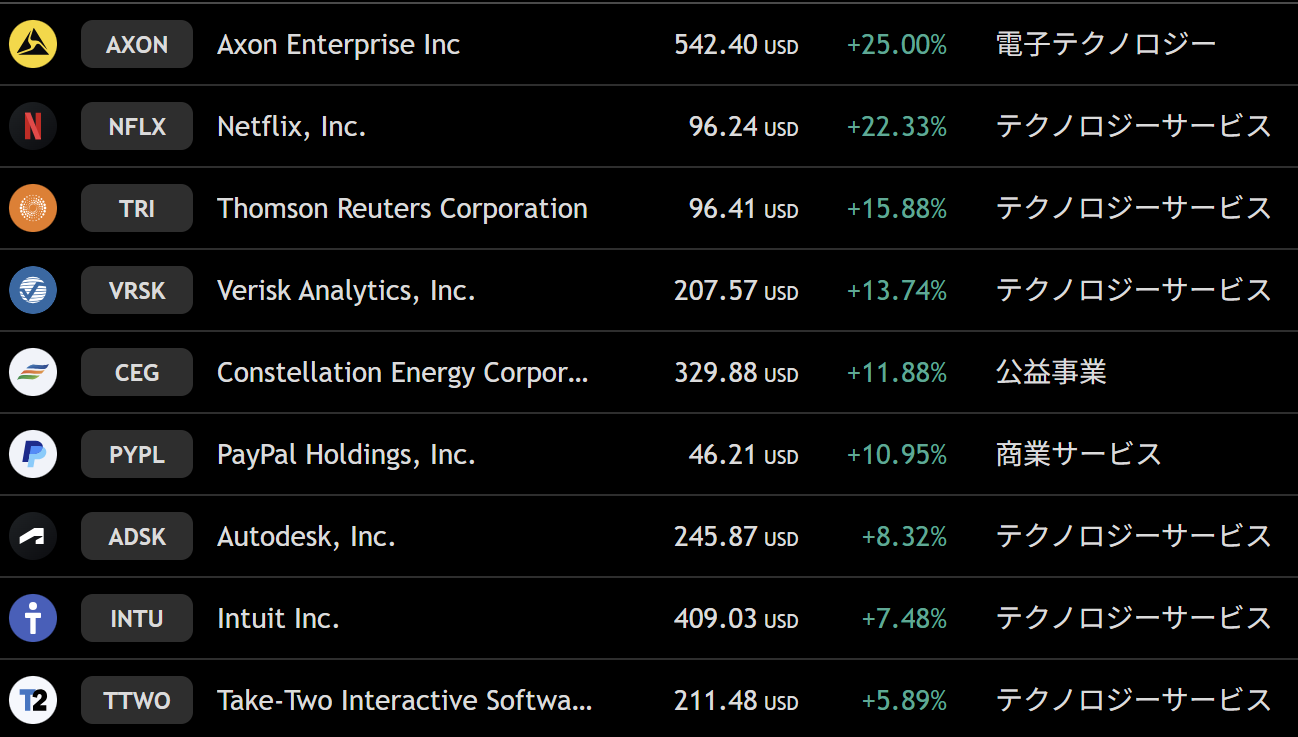Click the 商業サービス sector link
The image size is (1298, 737).
[x=1078, y=455]
